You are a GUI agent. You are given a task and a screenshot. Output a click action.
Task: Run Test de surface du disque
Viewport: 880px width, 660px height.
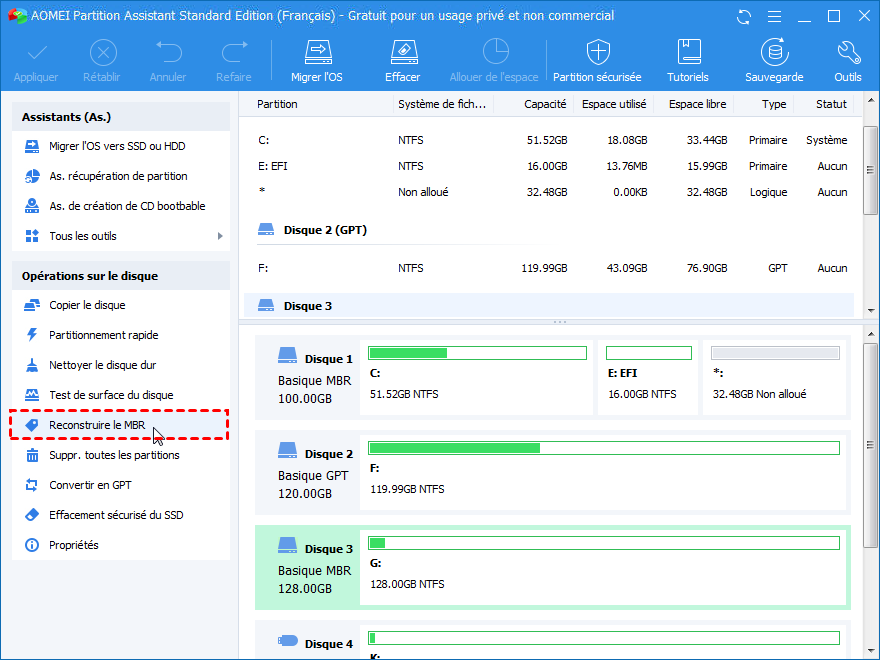click(121, 396)
